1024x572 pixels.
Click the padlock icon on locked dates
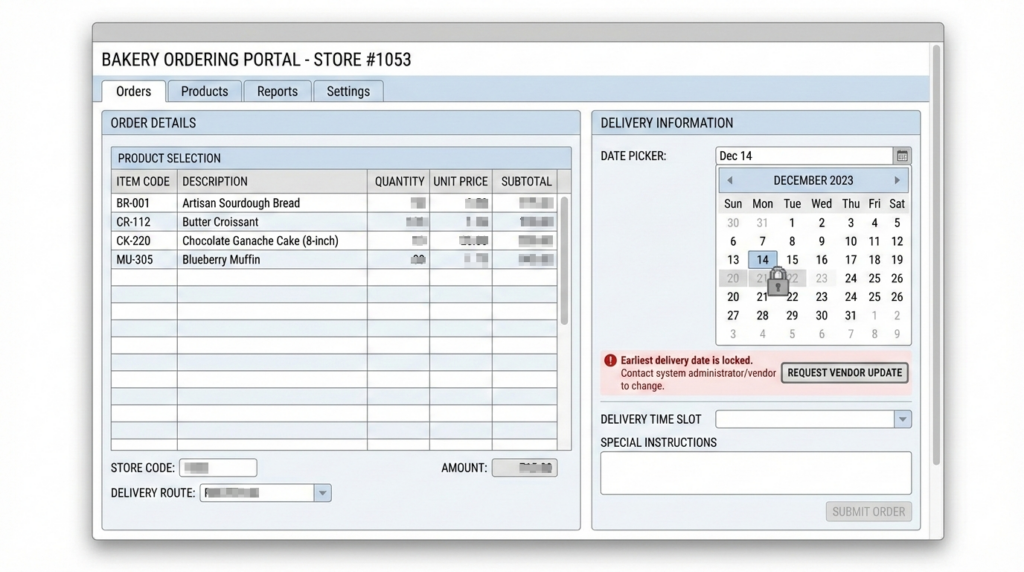point(777,280)
